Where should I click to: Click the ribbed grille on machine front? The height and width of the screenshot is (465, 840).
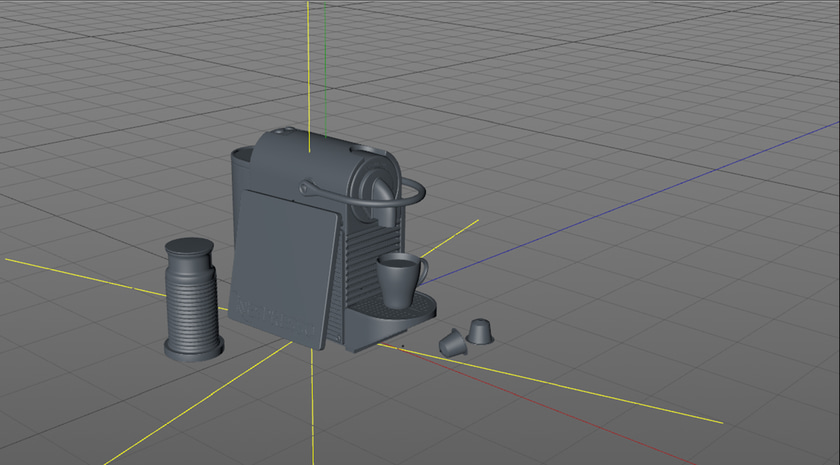click(359, 262)
